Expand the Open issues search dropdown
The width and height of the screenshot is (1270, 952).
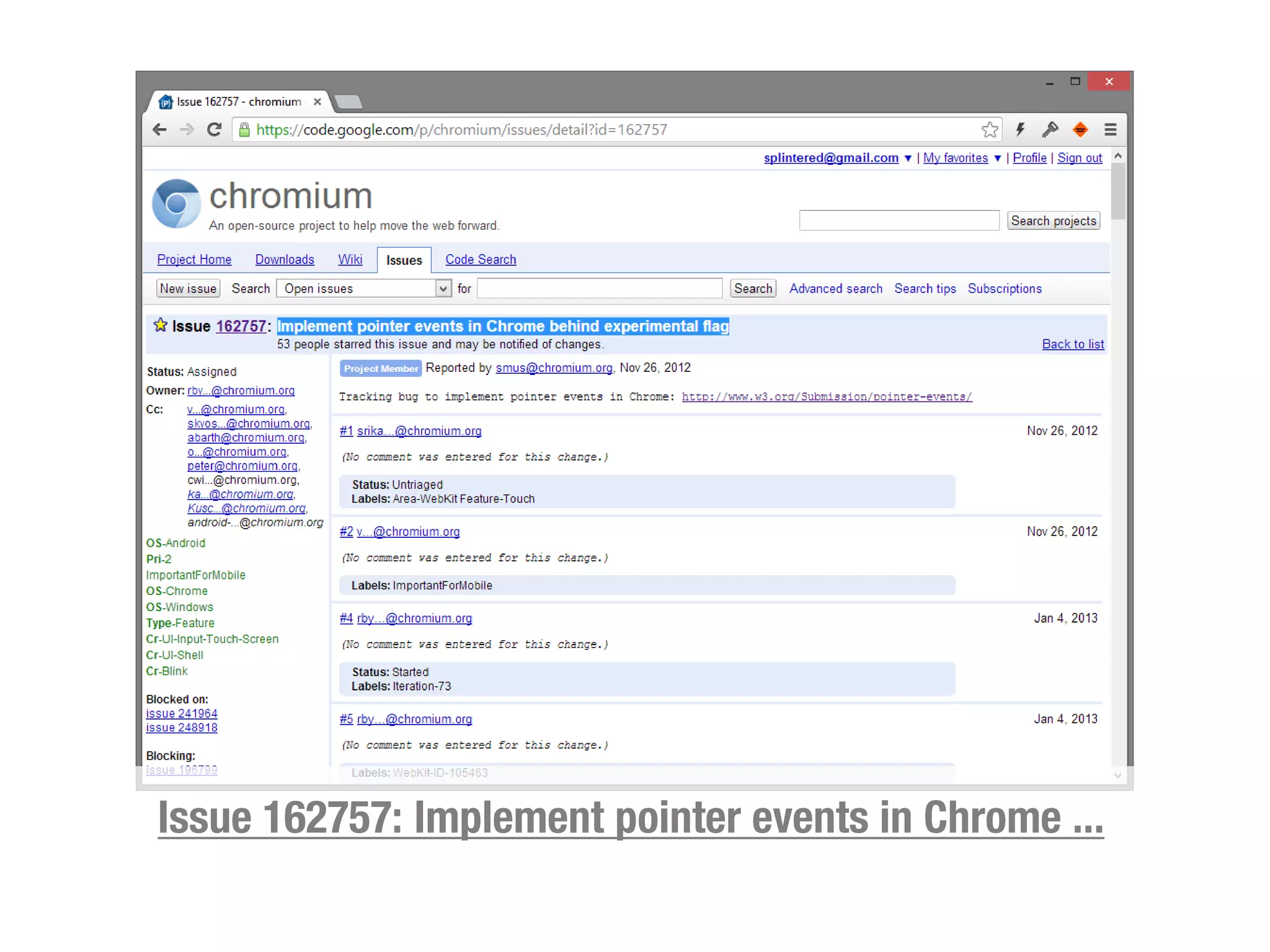tap(443, 289)
